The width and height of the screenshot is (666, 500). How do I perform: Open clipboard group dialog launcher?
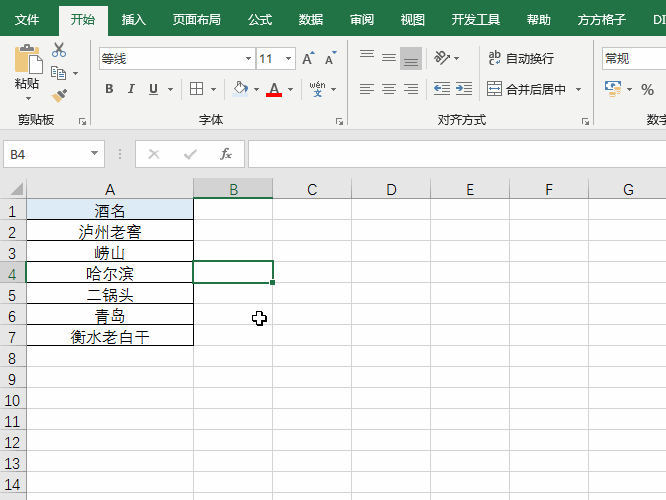pyautogui.click(x=82, y=122)
